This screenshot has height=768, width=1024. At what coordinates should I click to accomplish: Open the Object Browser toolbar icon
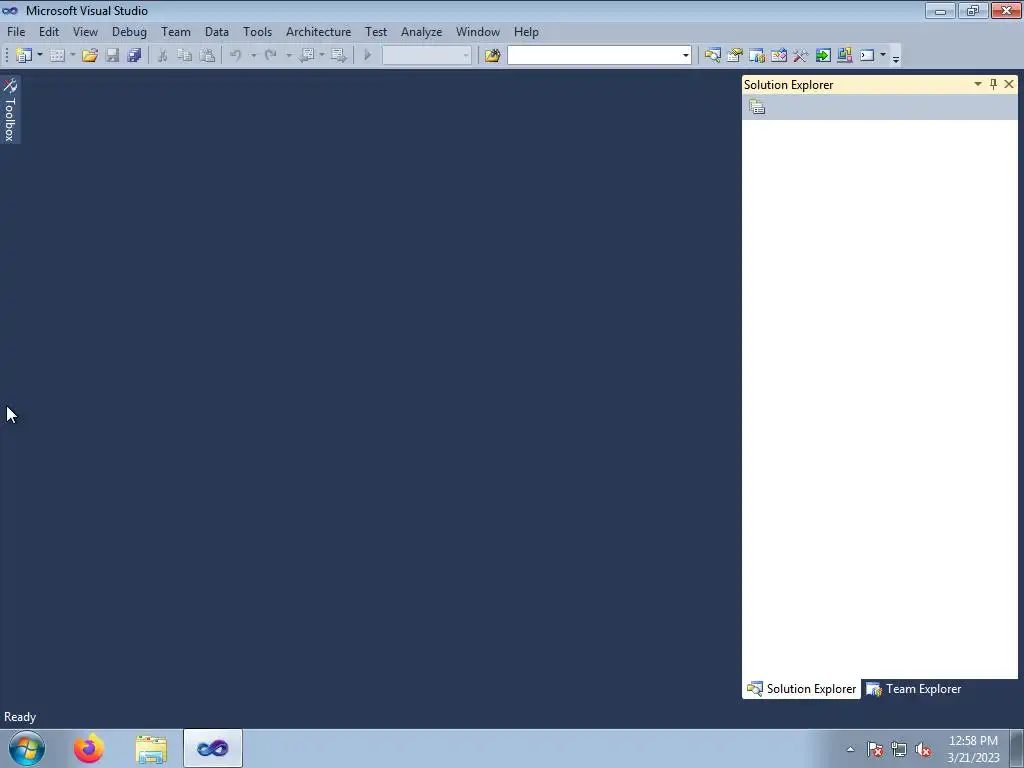(779, 56)
